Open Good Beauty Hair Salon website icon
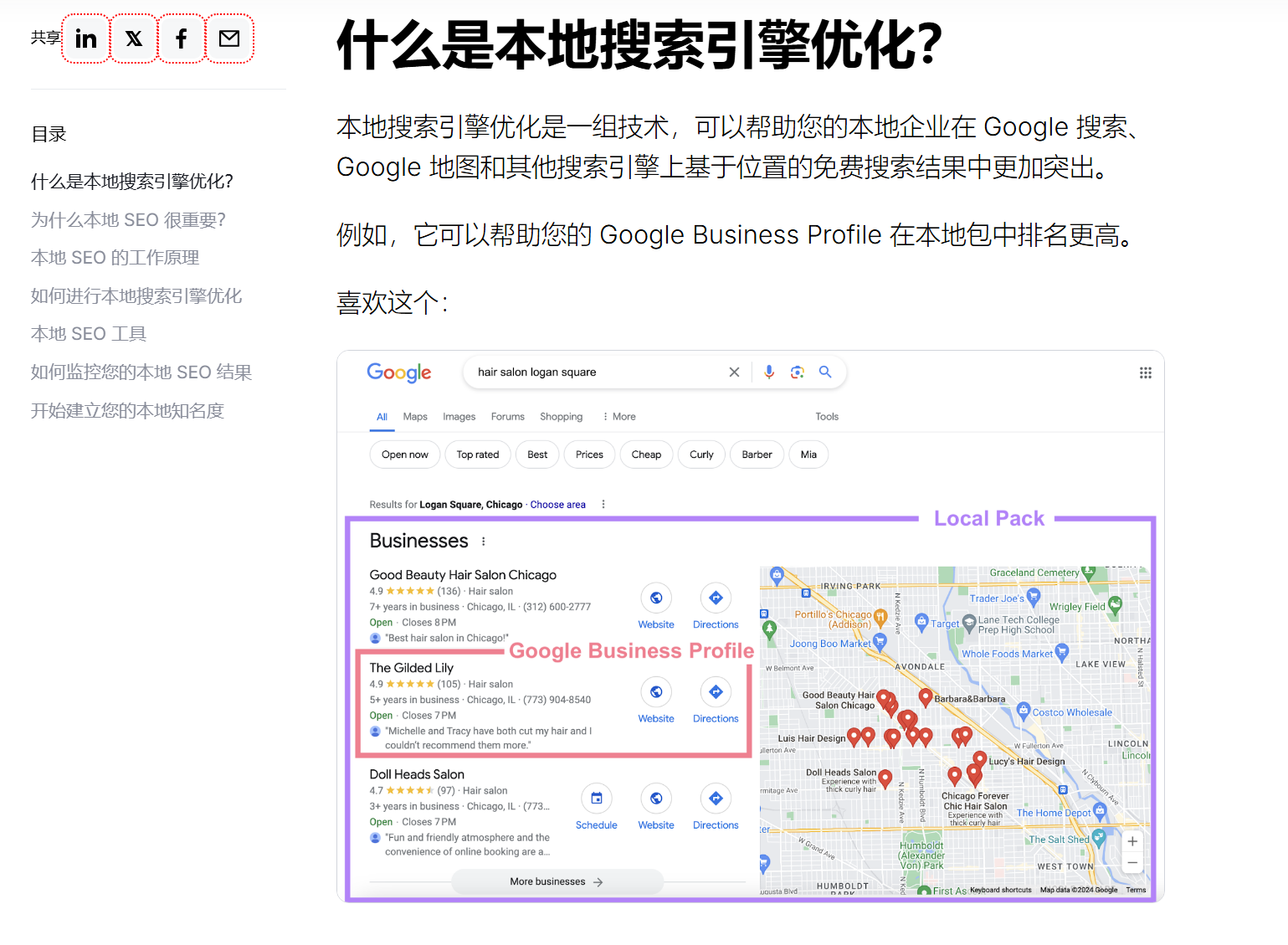 point(656,598)
